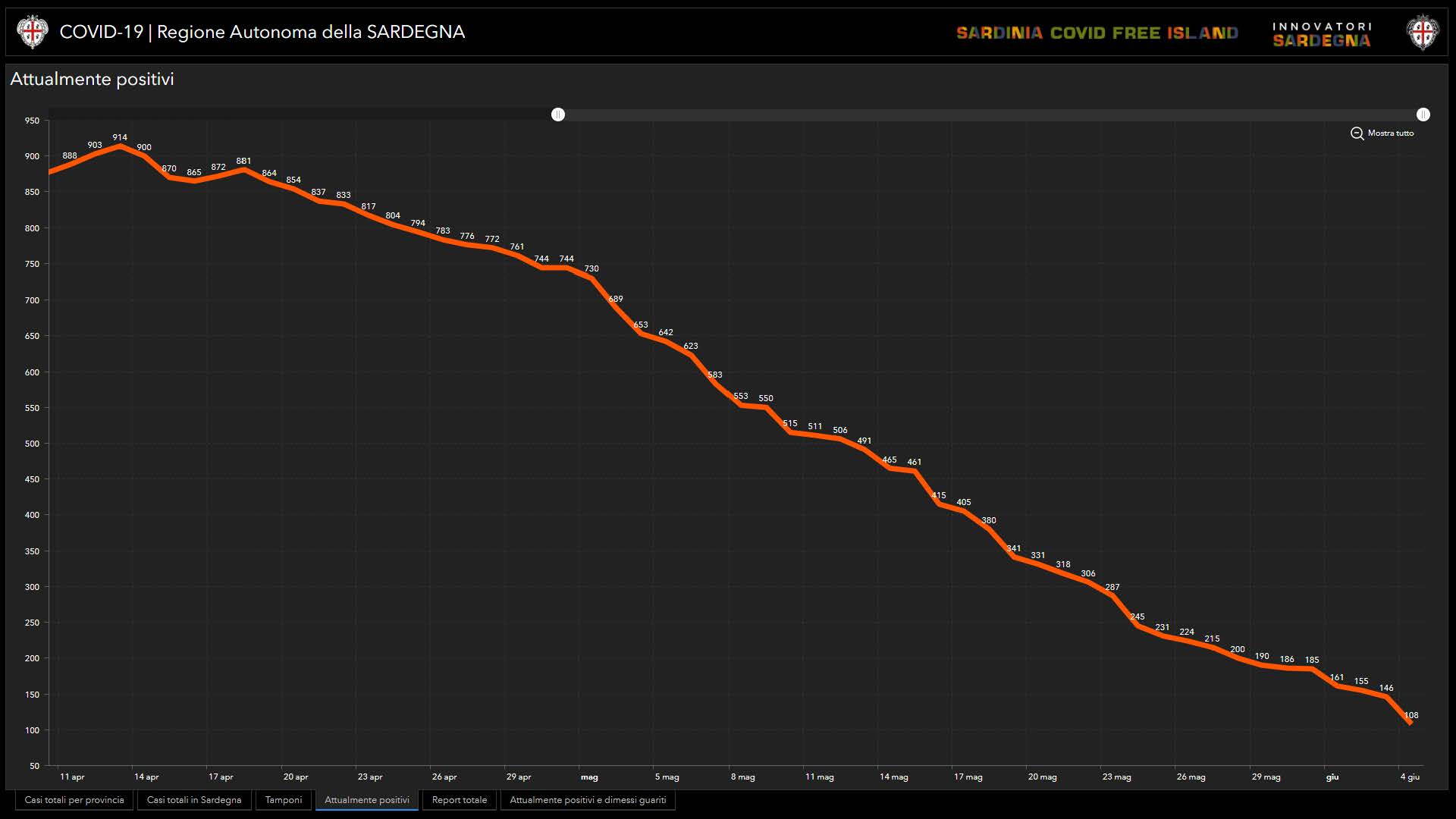
Task: Open the Tamponi tab
Action: point(284,800)
